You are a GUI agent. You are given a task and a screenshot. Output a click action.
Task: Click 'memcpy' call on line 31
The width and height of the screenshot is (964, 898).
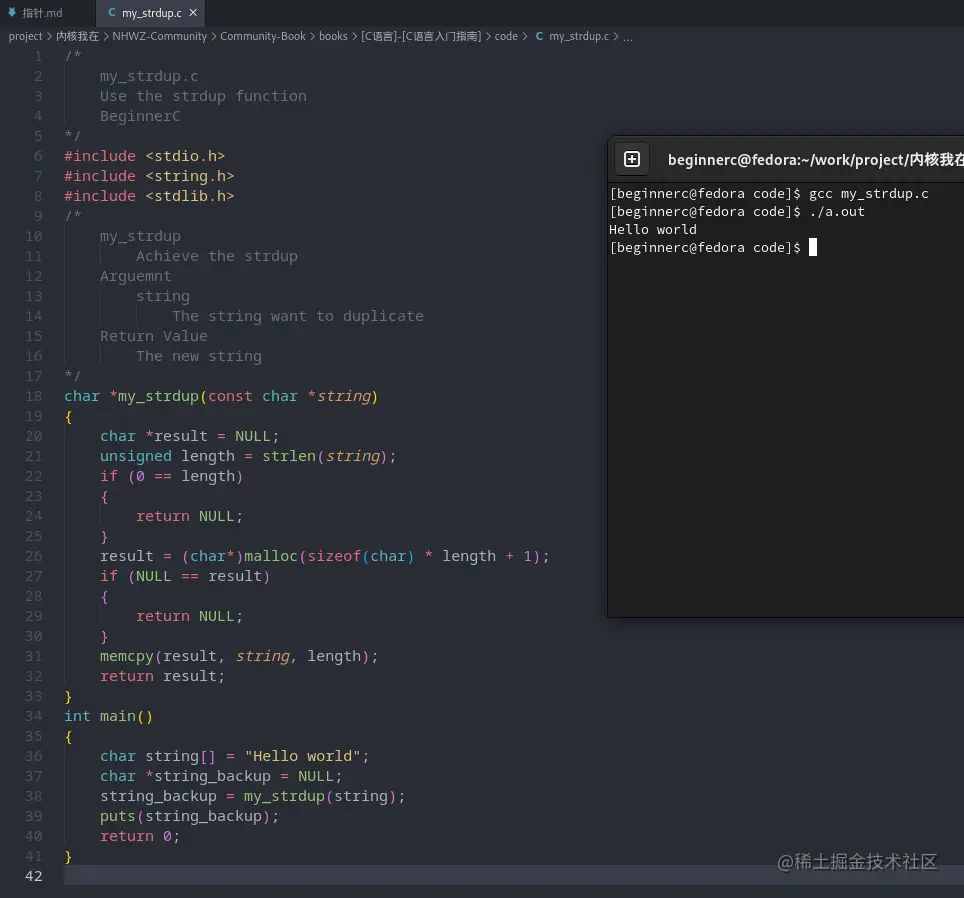coord(127,656)
